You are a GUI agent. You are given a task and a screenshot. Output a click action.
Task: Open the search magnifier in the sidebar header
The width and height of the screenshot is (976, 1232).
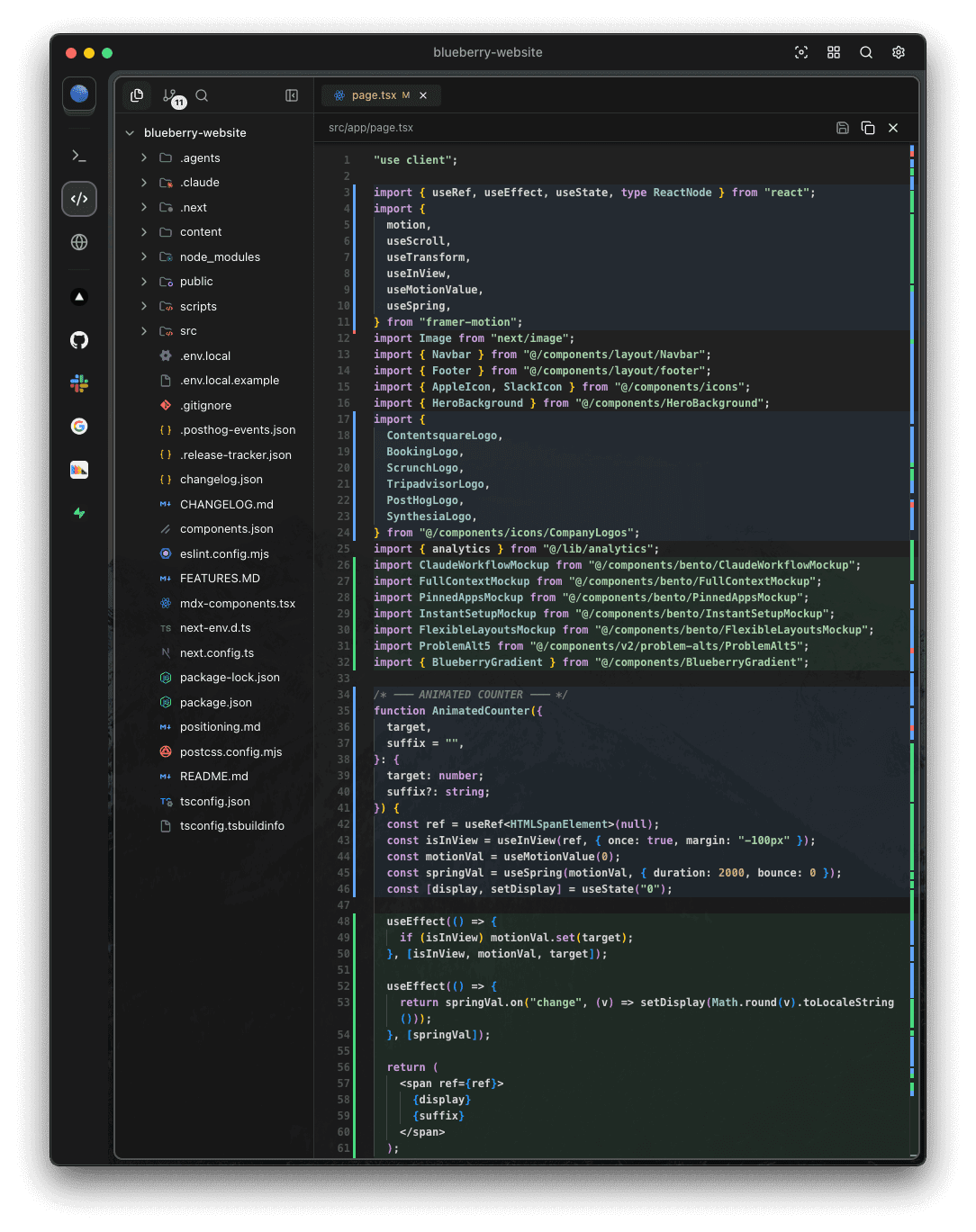coord(202,95)
